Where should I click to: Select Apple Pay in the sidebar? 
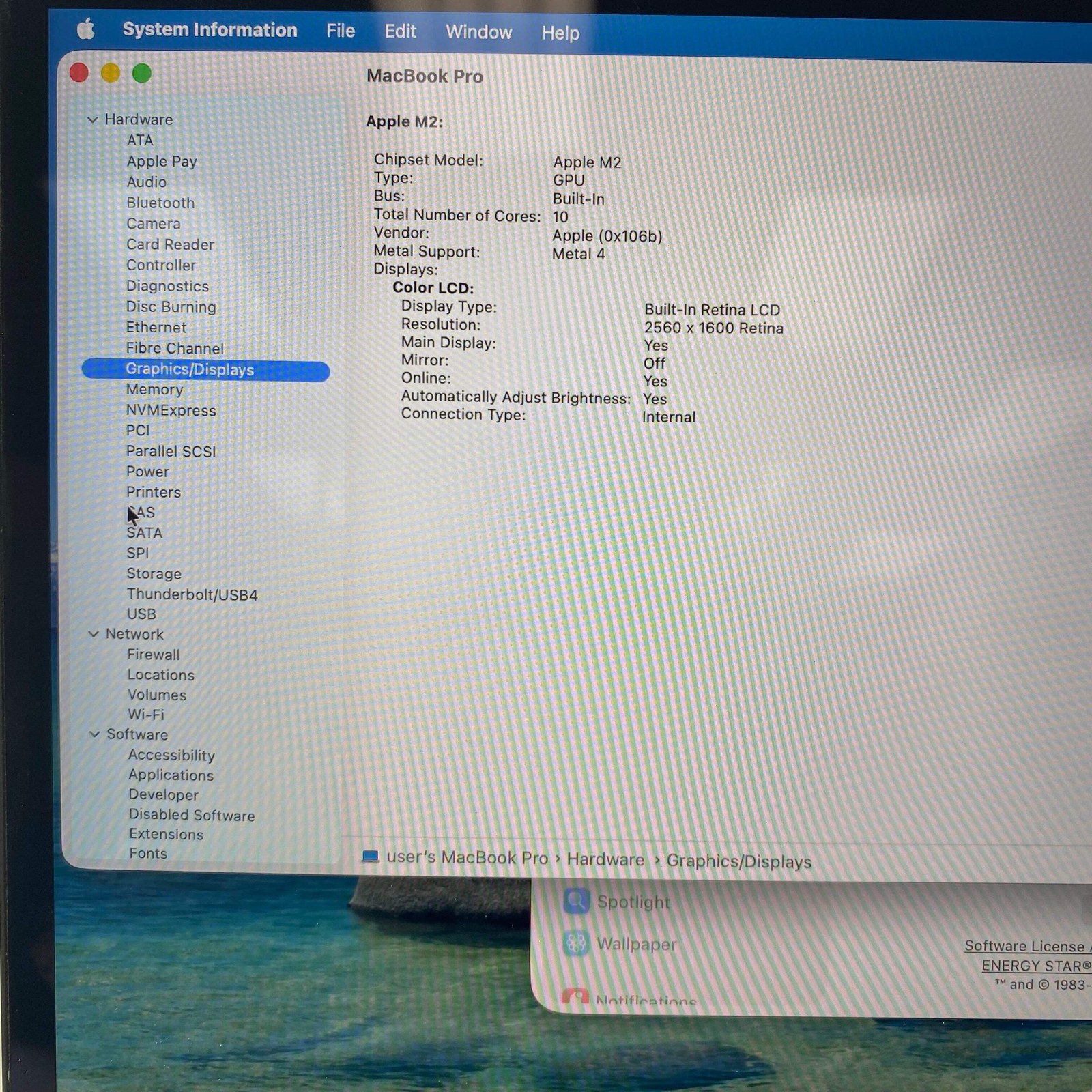[x=162, y=162]
